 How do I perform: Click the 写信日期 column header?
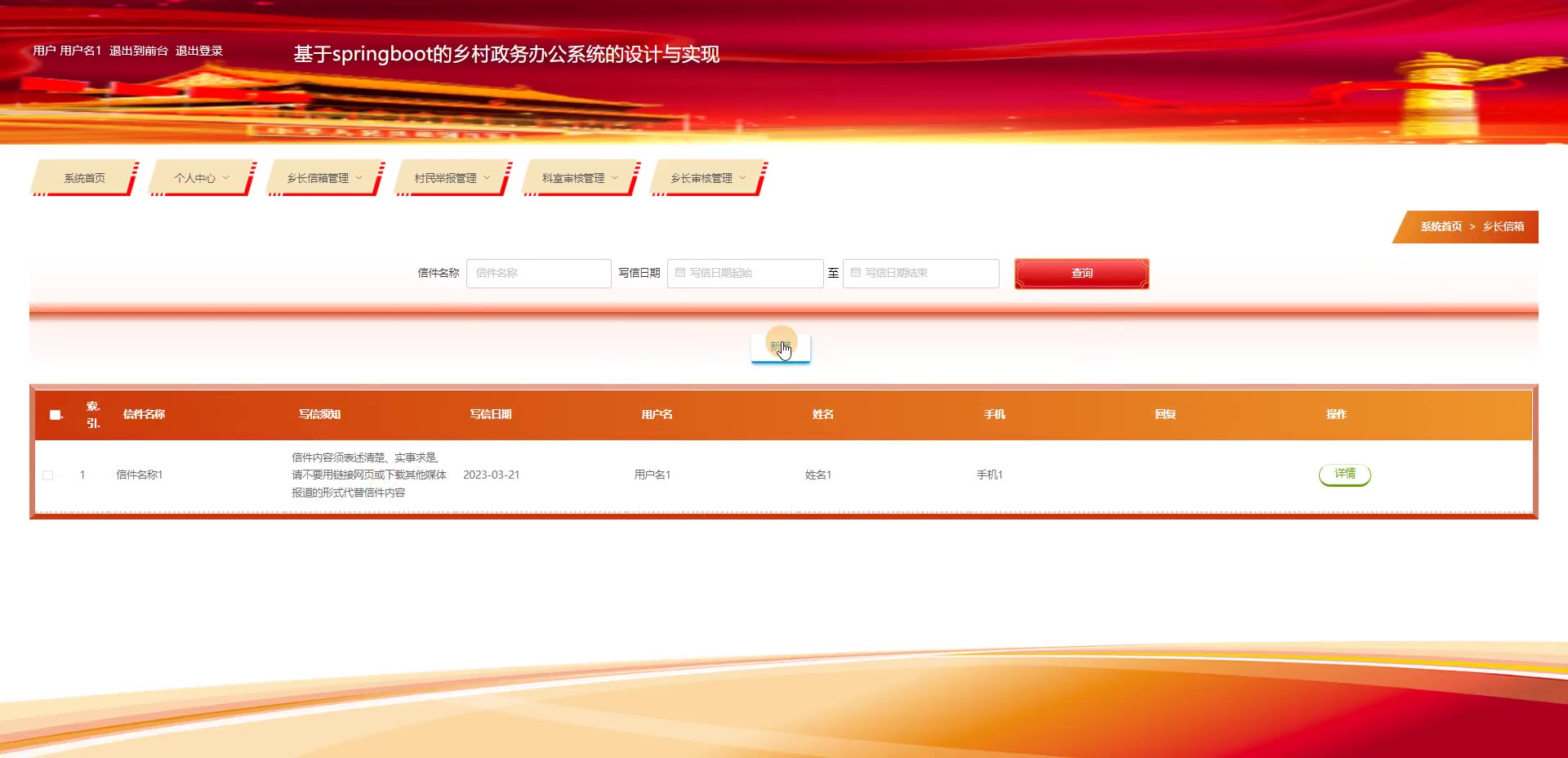point(490,414)
